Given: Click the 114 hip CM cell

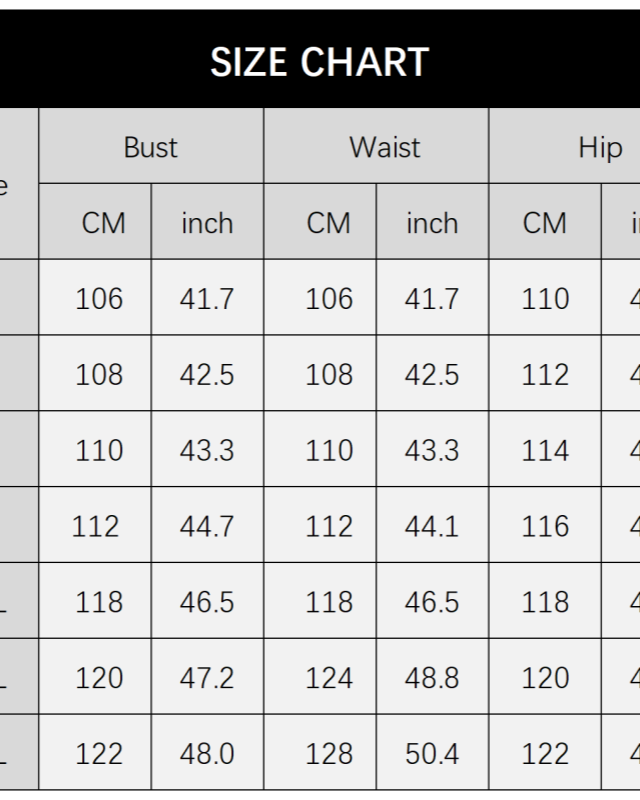Looking at the screenshot, I should pos(545,450).
